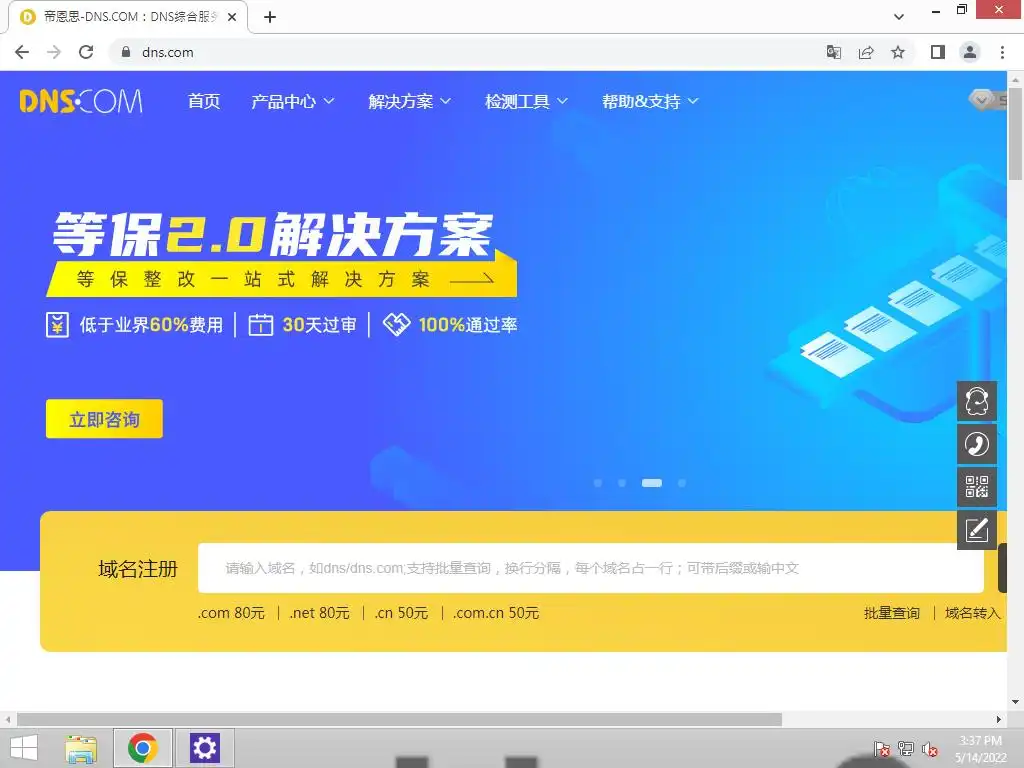
Task: Click the .cn 50元 price text
Action: coord(401,613)
